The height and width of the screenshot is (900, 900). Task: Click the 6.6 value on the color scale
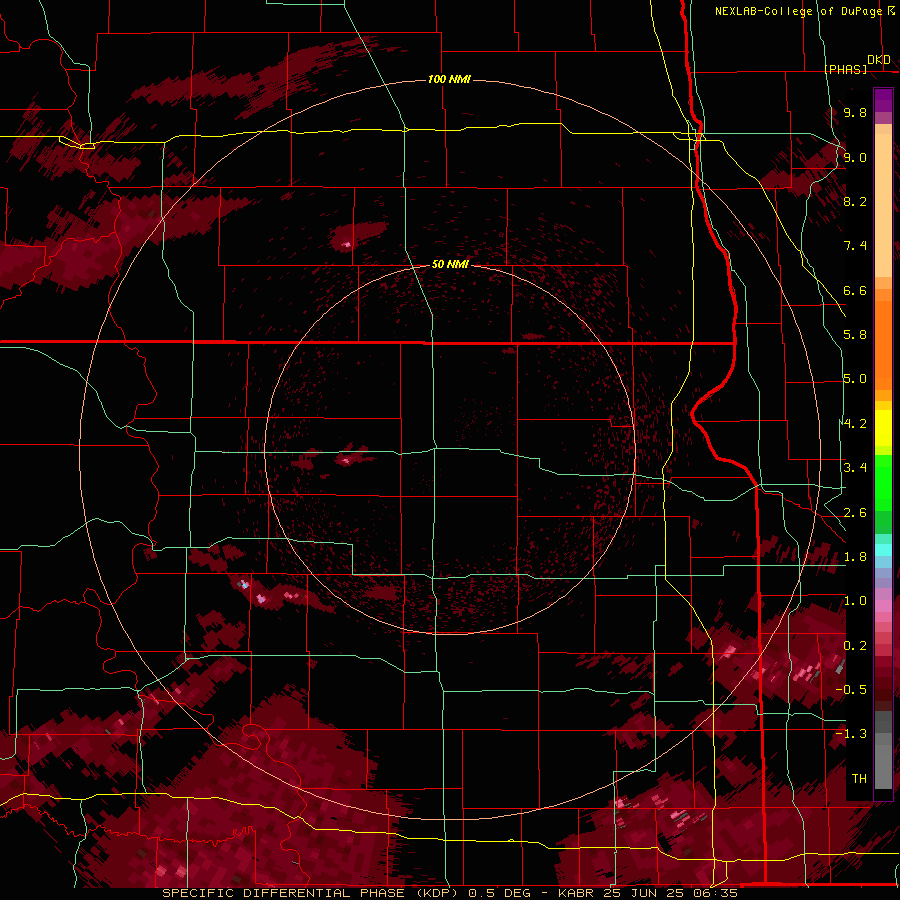855,290
